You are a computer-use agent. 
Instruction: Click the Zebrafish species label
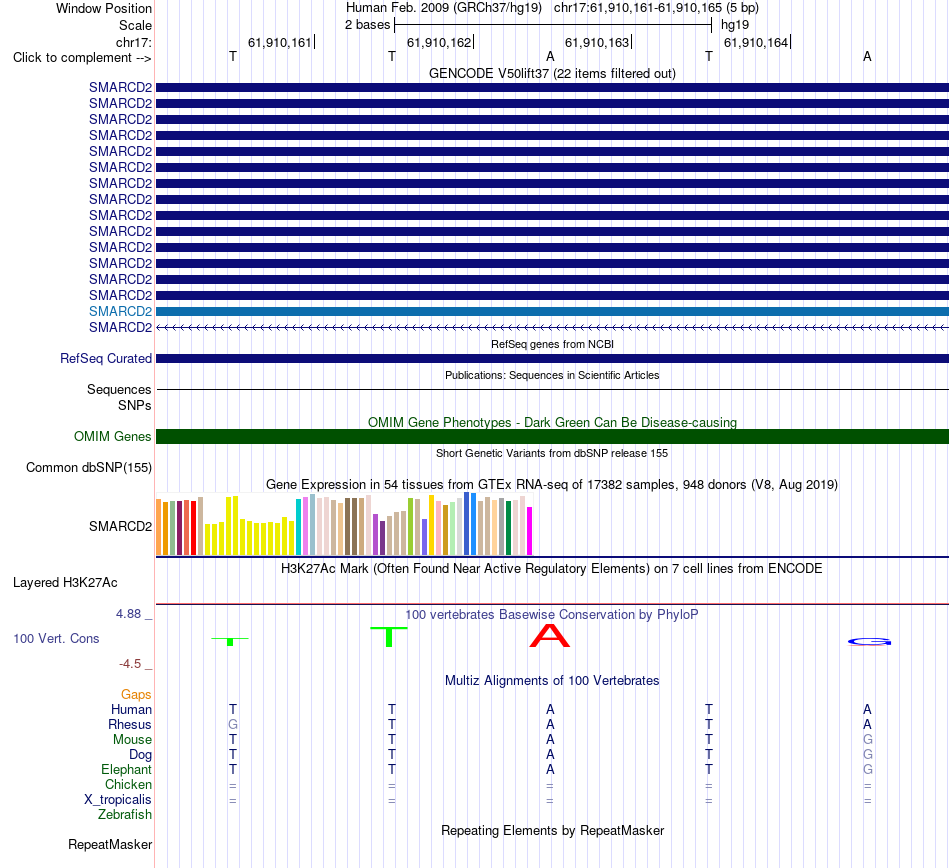[x=125, y=815]
